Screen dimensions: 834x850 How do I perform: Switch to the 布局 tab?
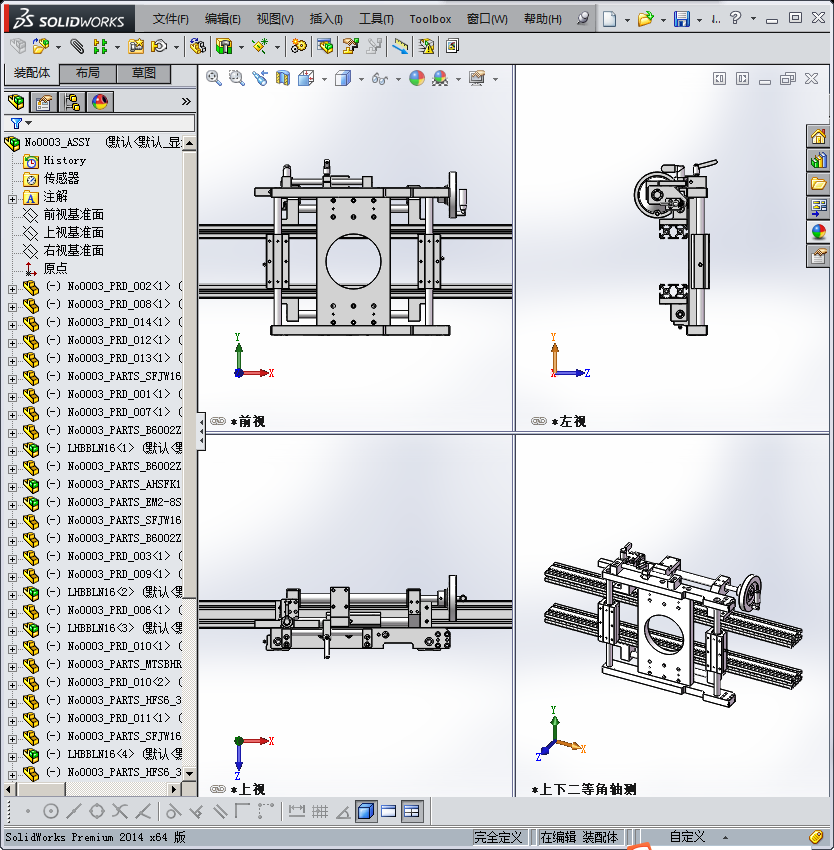pos(88,73)
